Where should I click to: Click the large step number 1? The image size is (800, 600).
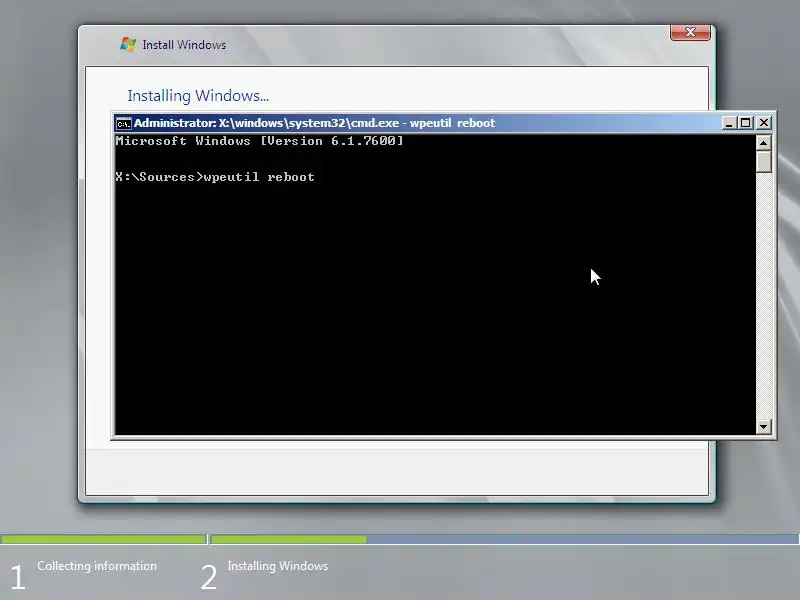click(x=17, y=578)
